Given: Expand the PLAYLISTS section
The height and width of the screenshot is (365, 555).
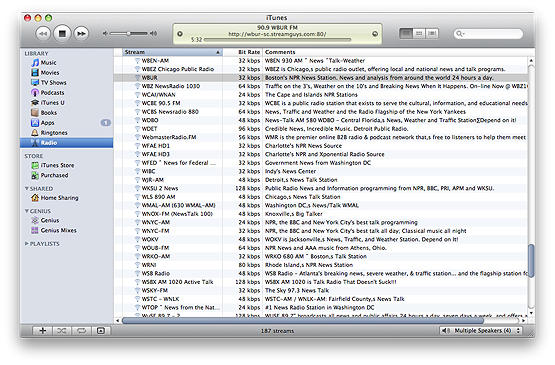Looking at the screenshot, I should click(x=27, y=244).
